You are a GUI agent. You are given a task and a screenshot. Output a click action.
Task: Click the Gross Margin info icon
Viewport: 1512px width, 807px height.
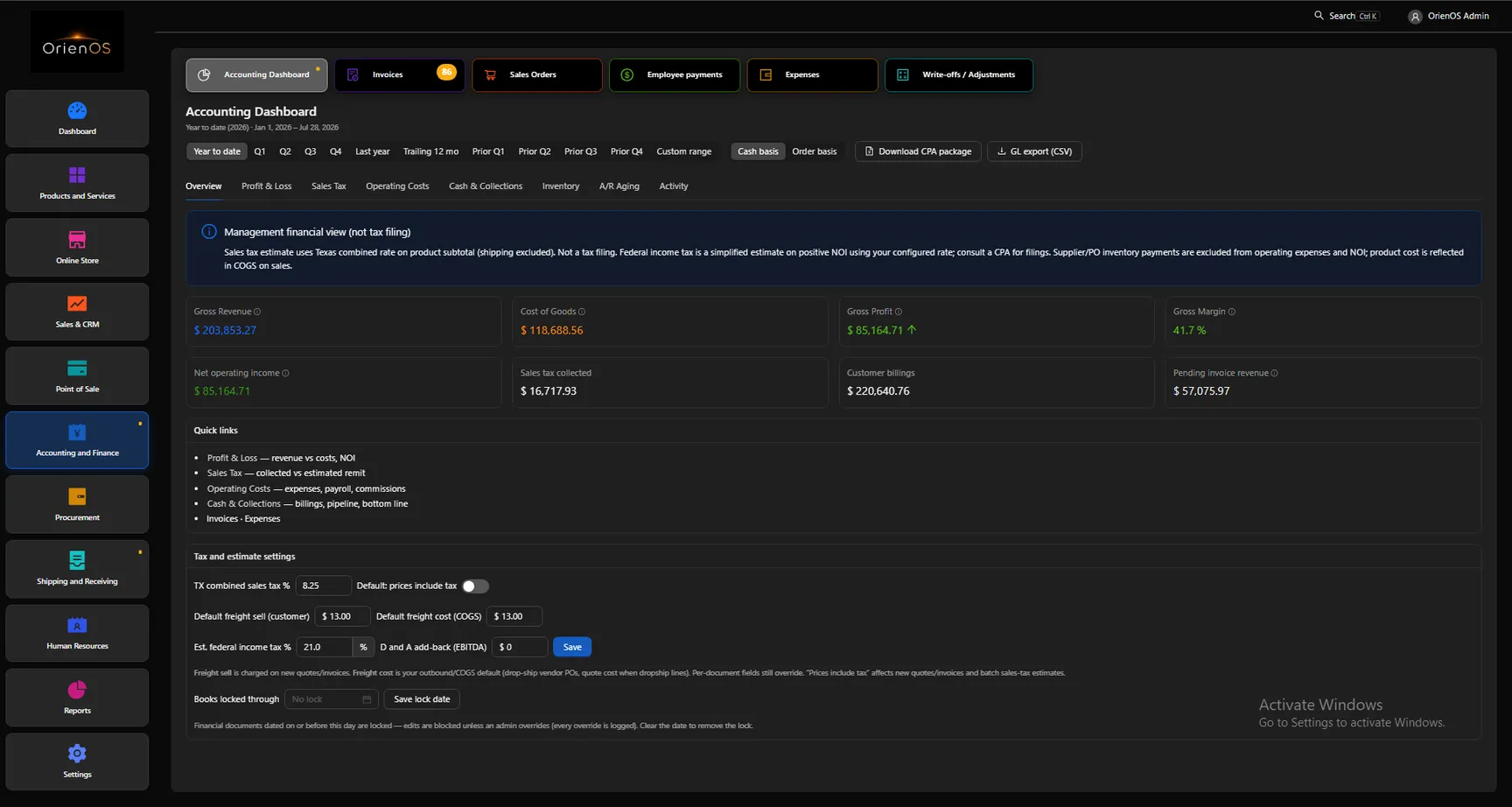pyautogui.click(x=1232, y=312)
